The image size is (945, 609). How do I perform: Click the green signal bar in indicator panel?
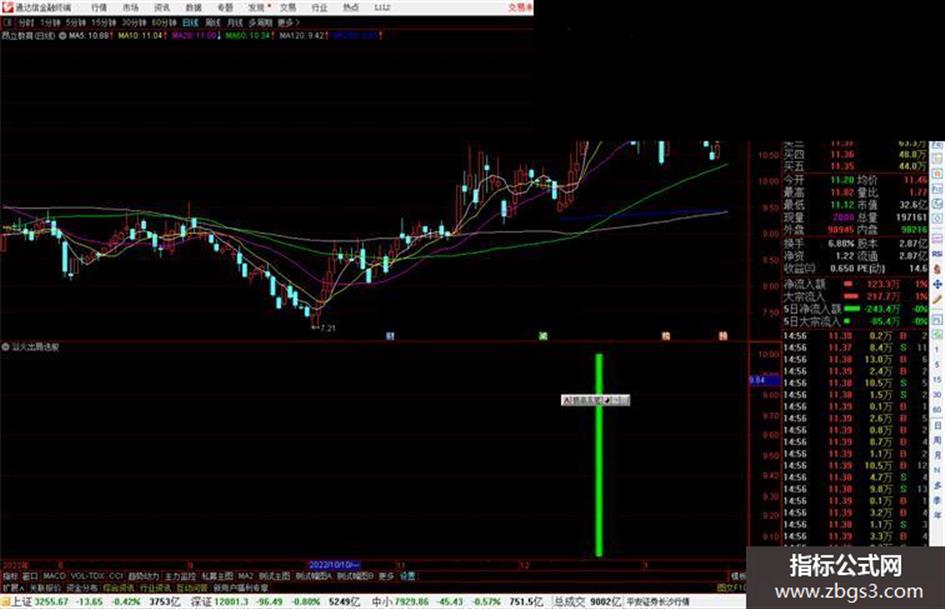[599, 455]
